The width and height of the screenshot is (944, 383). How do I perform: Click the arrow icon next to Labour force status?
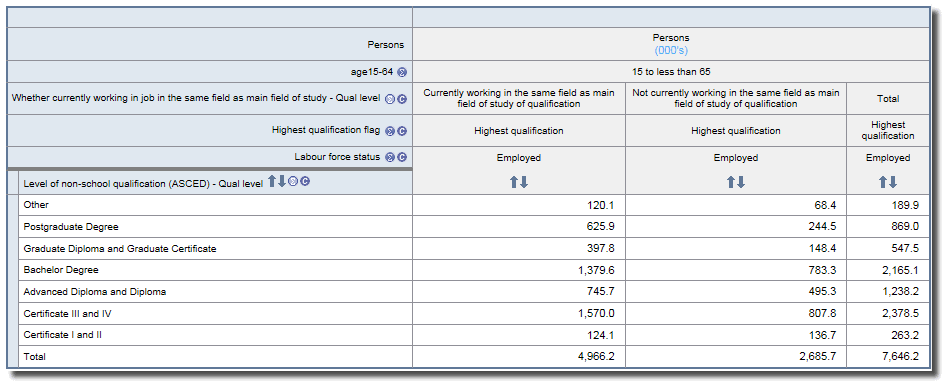coord(390,157)
